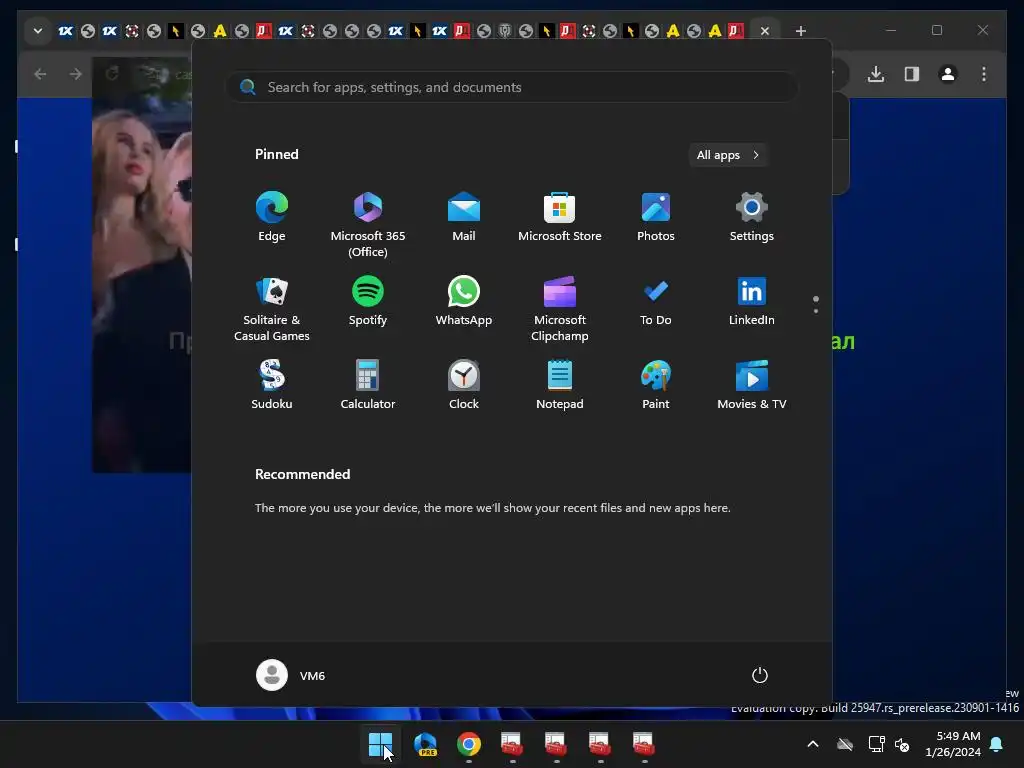Switch to the first 1X Chrome tab

65,31
